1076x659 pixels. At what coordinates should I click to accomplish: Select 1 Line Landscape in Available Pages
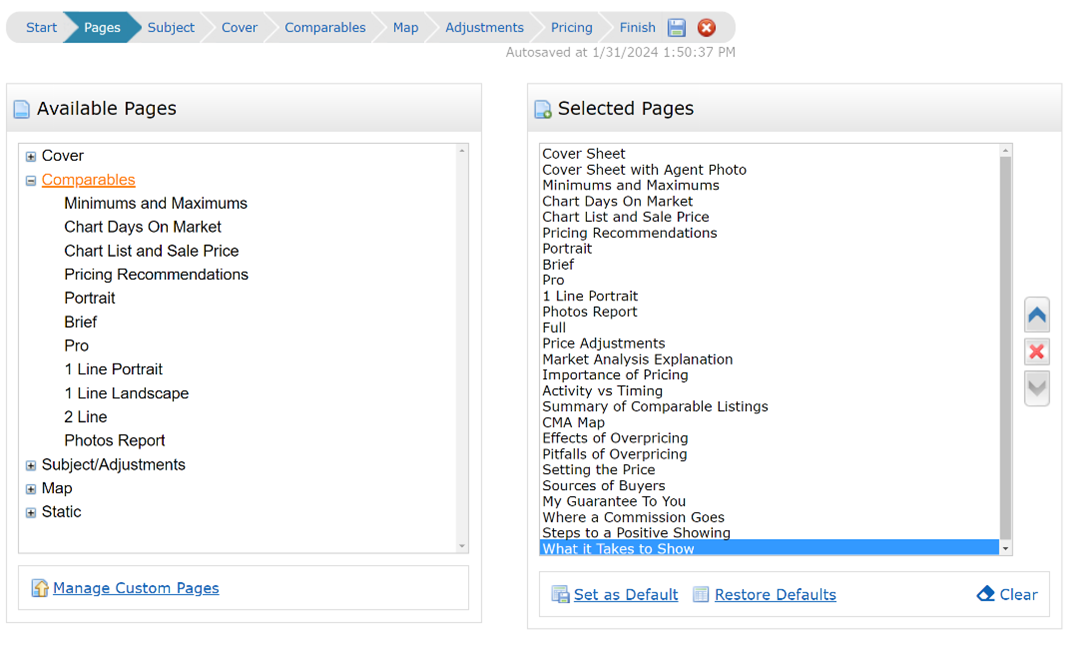(x=126, y=393)
